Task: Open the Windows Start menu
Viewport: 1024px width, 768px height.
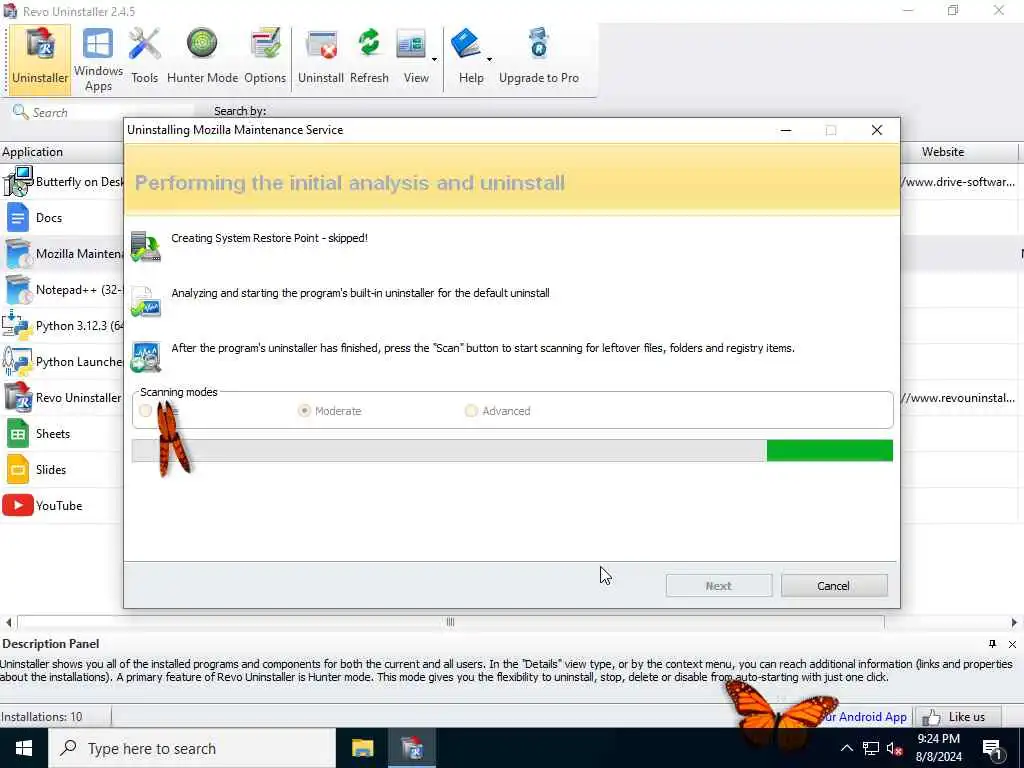Action: (x=24, y=748)
